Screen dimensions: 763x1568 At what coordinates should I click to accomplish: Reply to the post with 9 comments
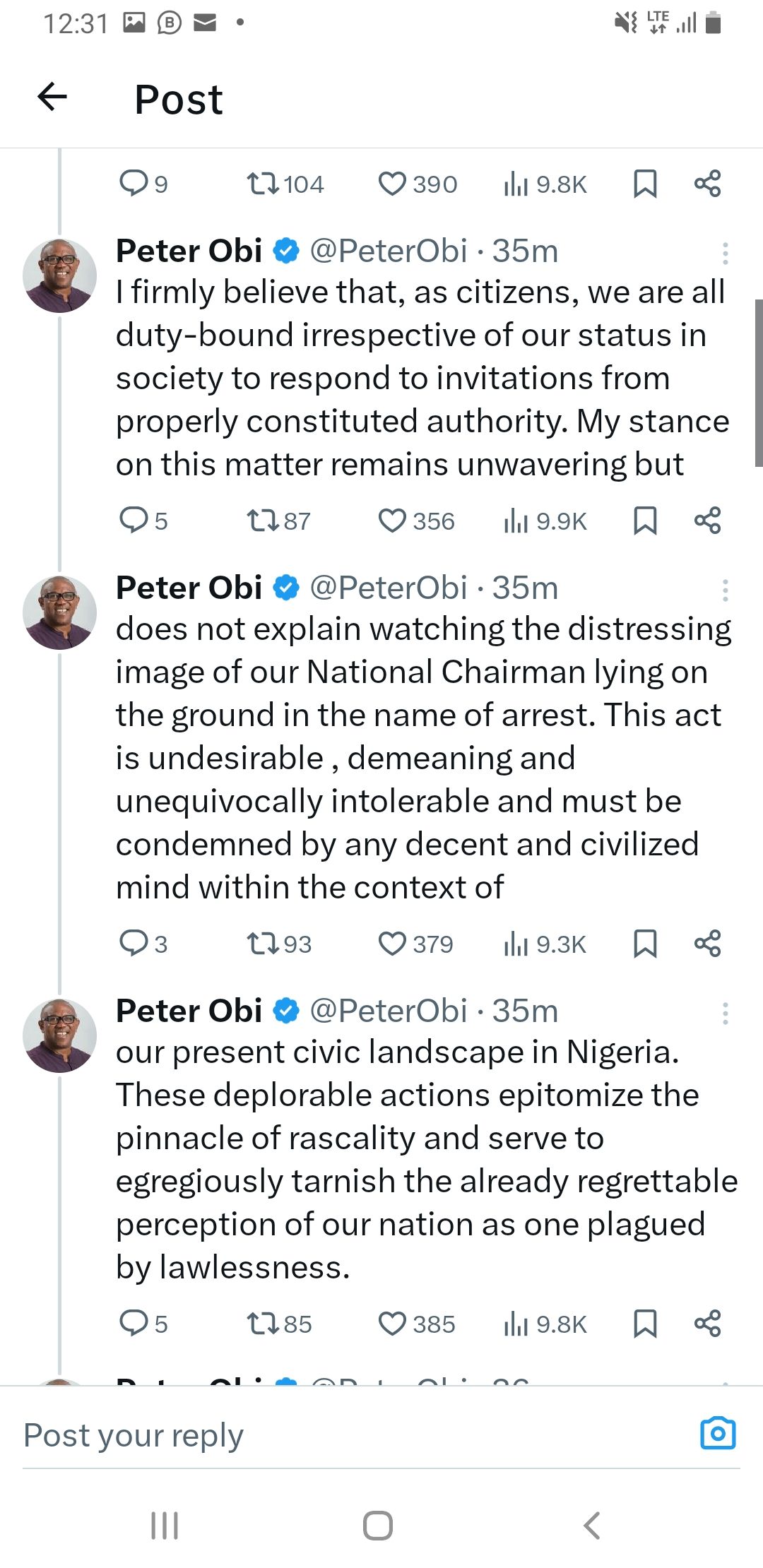[x=133, y=184]
